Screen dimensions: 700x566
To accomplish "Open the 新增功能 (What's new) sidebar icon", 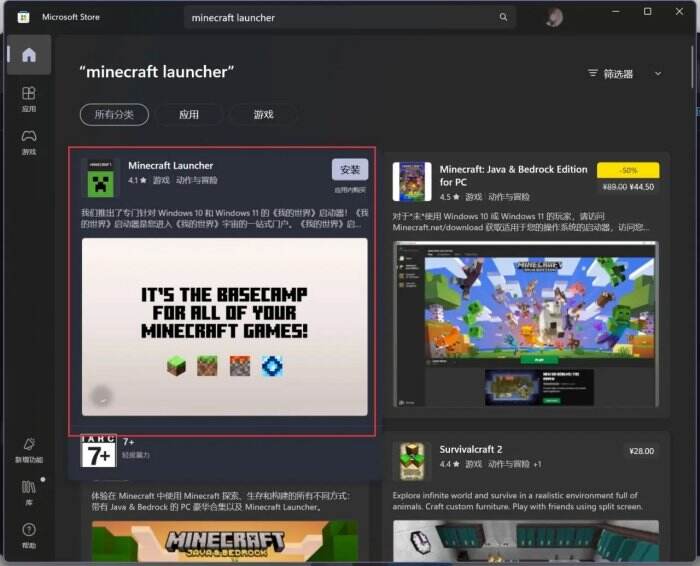I will 29,449.
